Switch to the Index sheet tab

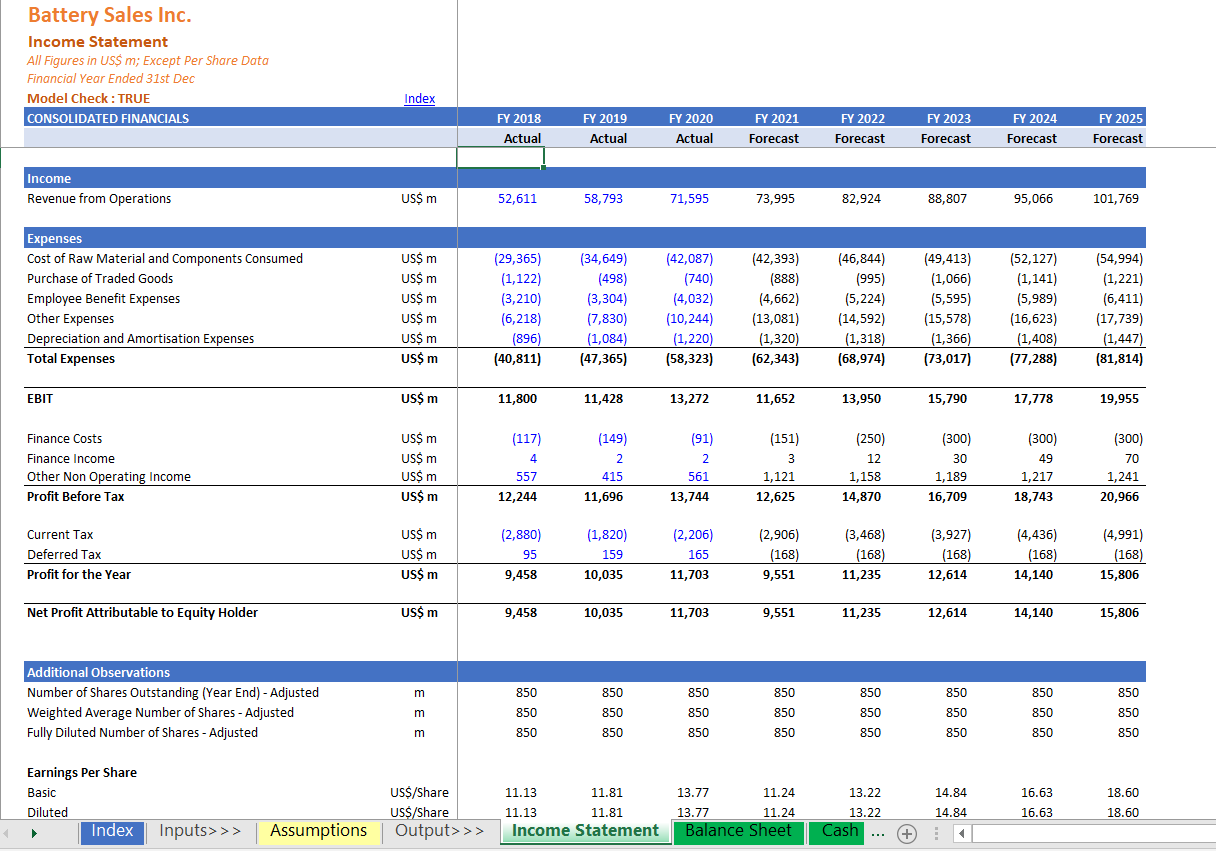tap(112, 831)
